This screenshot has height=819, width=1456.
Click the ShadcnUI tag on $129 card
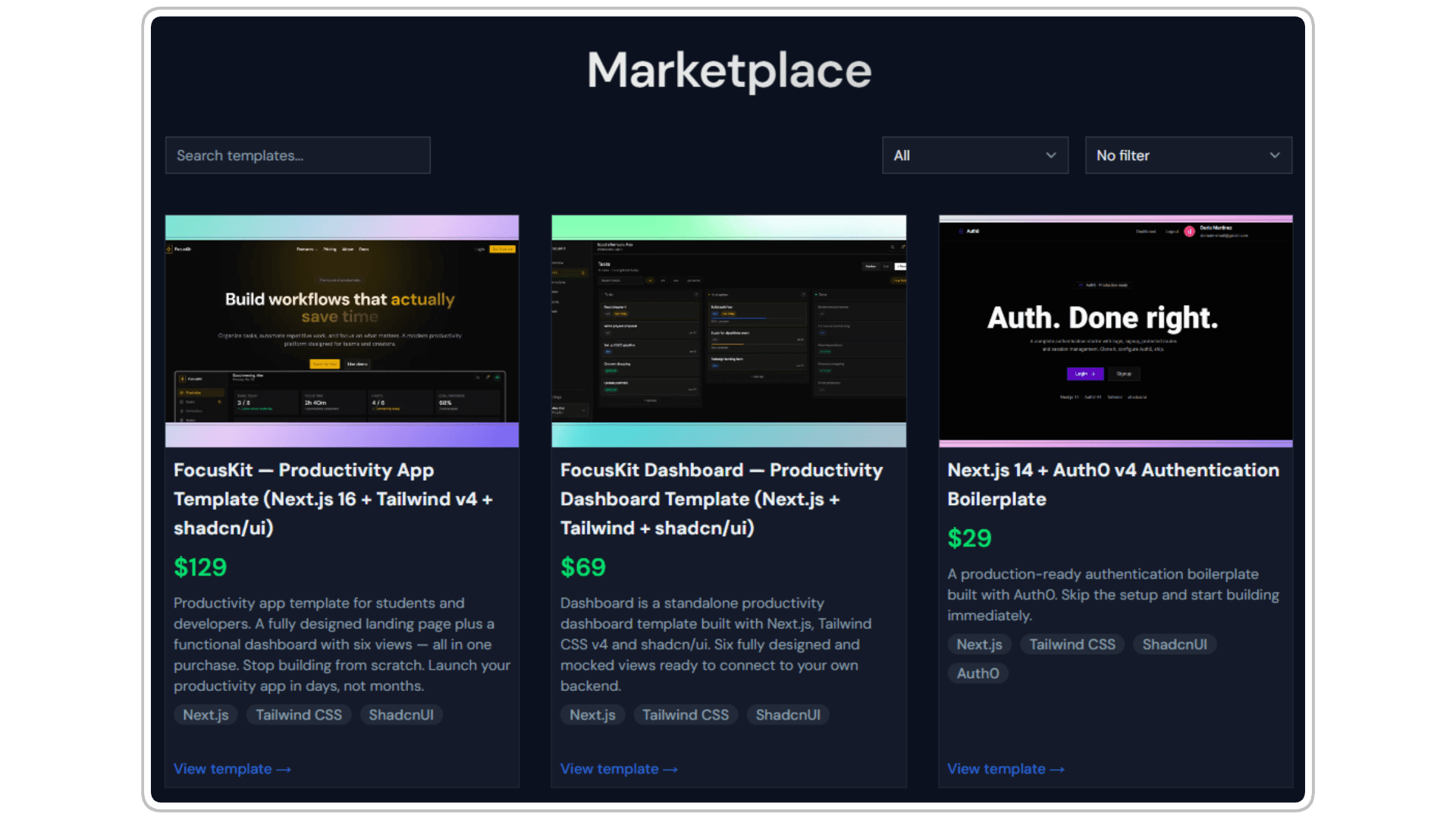click(401, 715)
